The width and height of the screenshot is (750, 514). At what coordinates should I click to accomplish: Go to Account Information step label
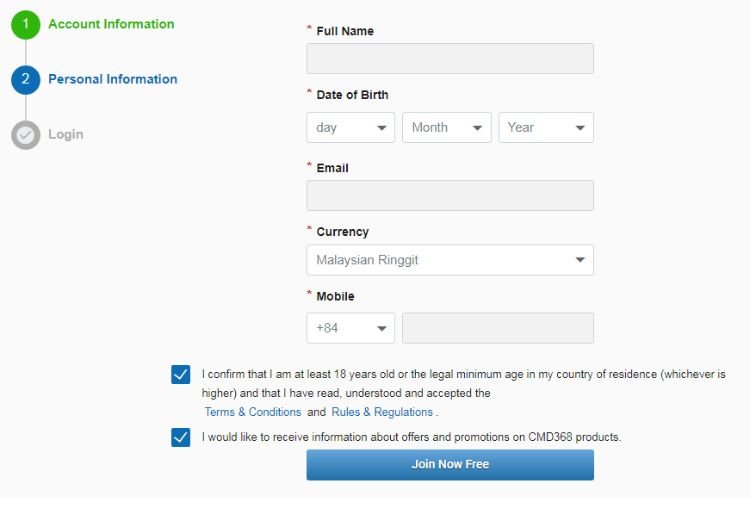point(111,24)
